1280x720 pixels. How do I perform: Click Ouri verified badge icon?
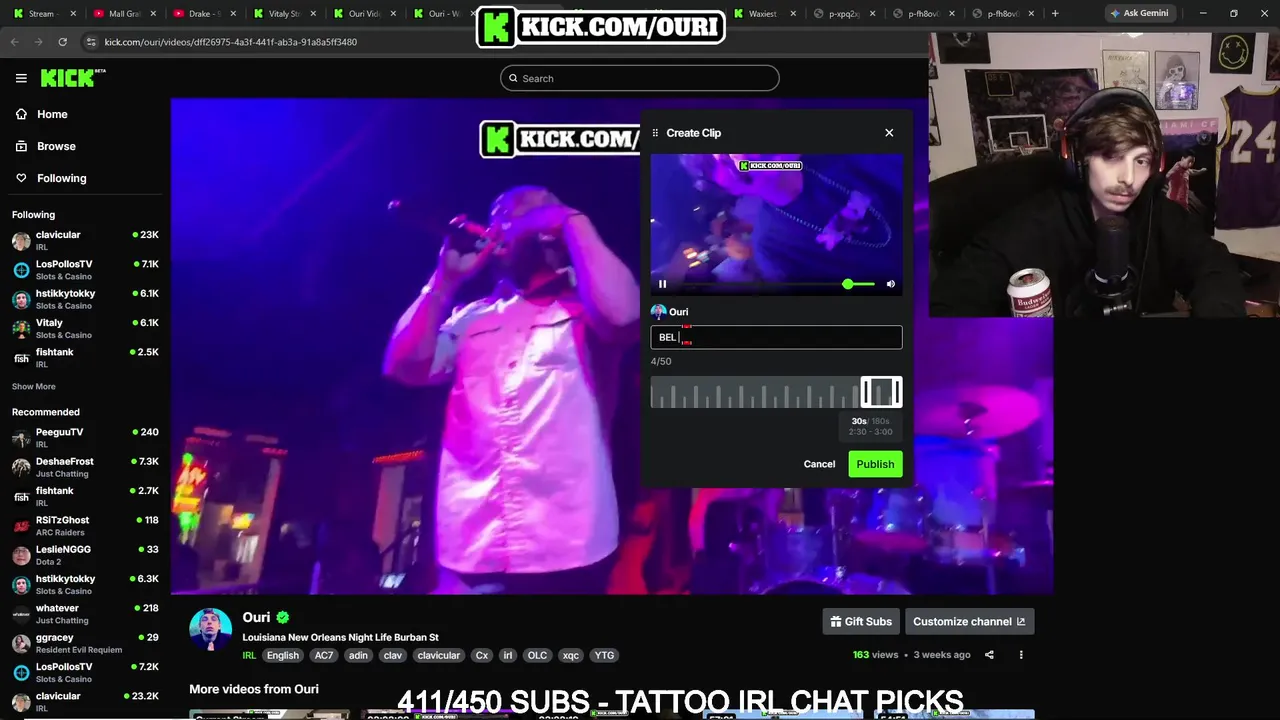283,618
